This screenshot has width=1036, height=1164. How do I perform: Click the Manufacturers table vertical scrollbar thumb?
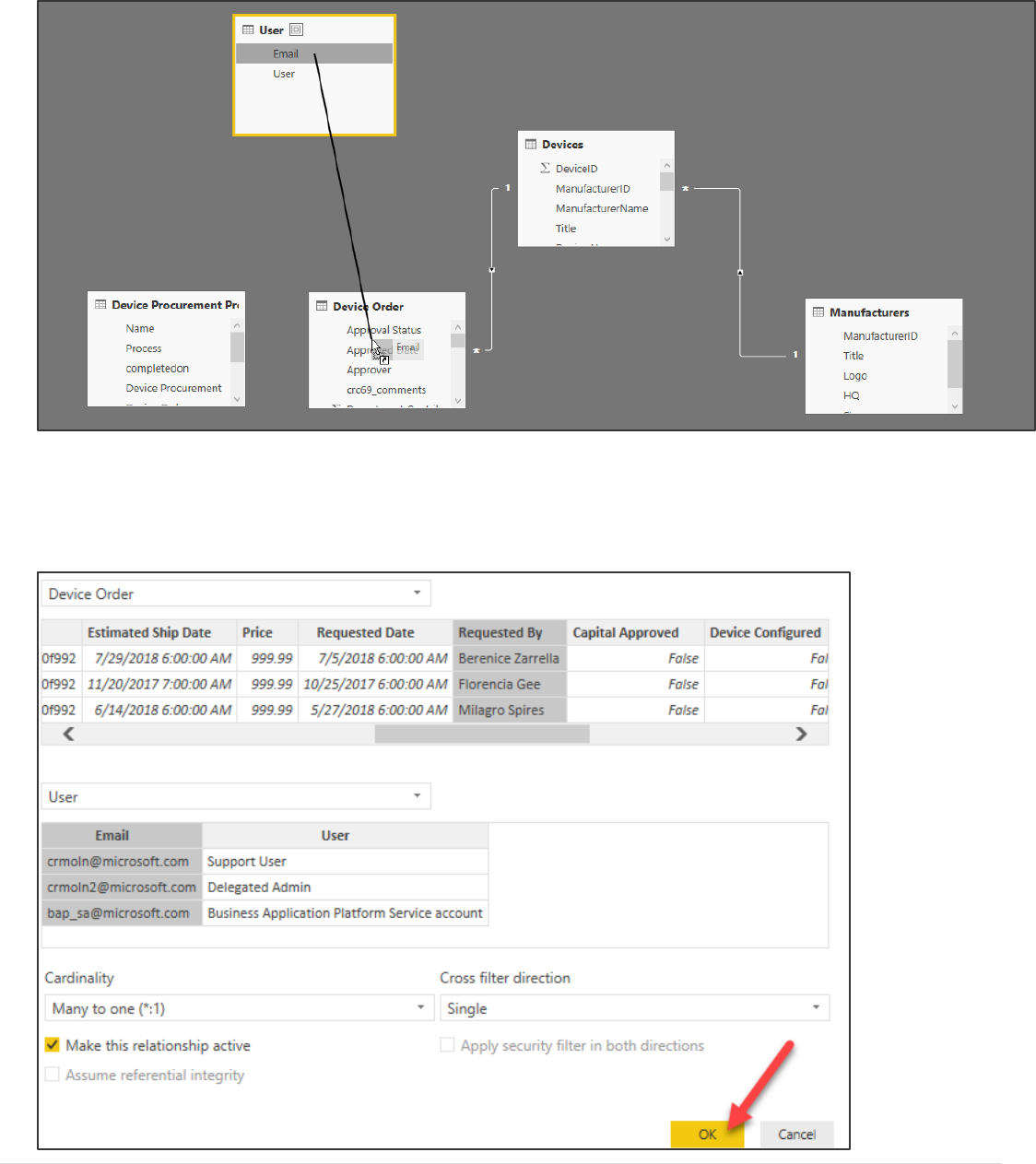[954, 364]
